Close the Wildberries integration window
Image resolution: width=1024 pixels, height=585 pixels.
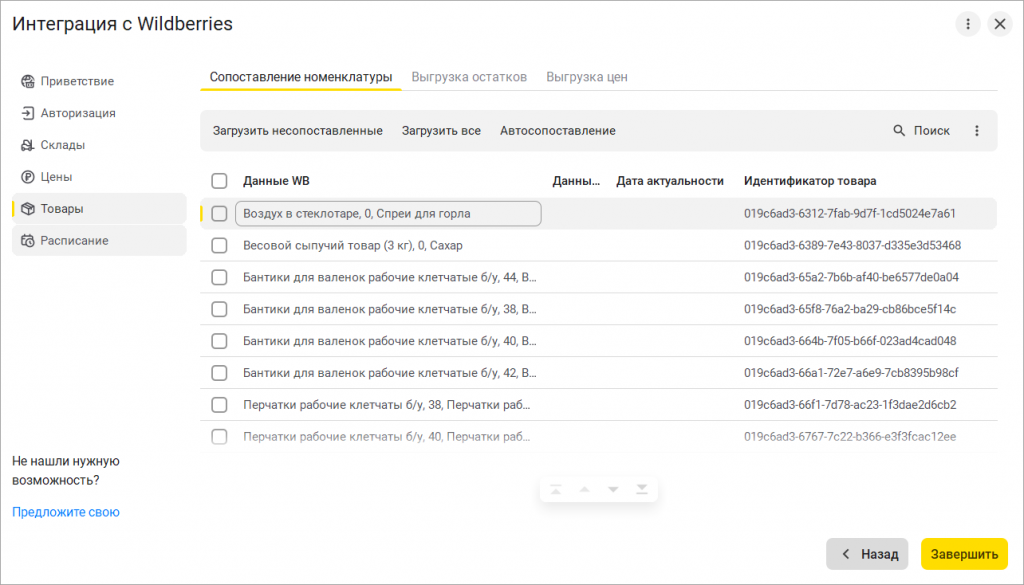[1000, 24]
